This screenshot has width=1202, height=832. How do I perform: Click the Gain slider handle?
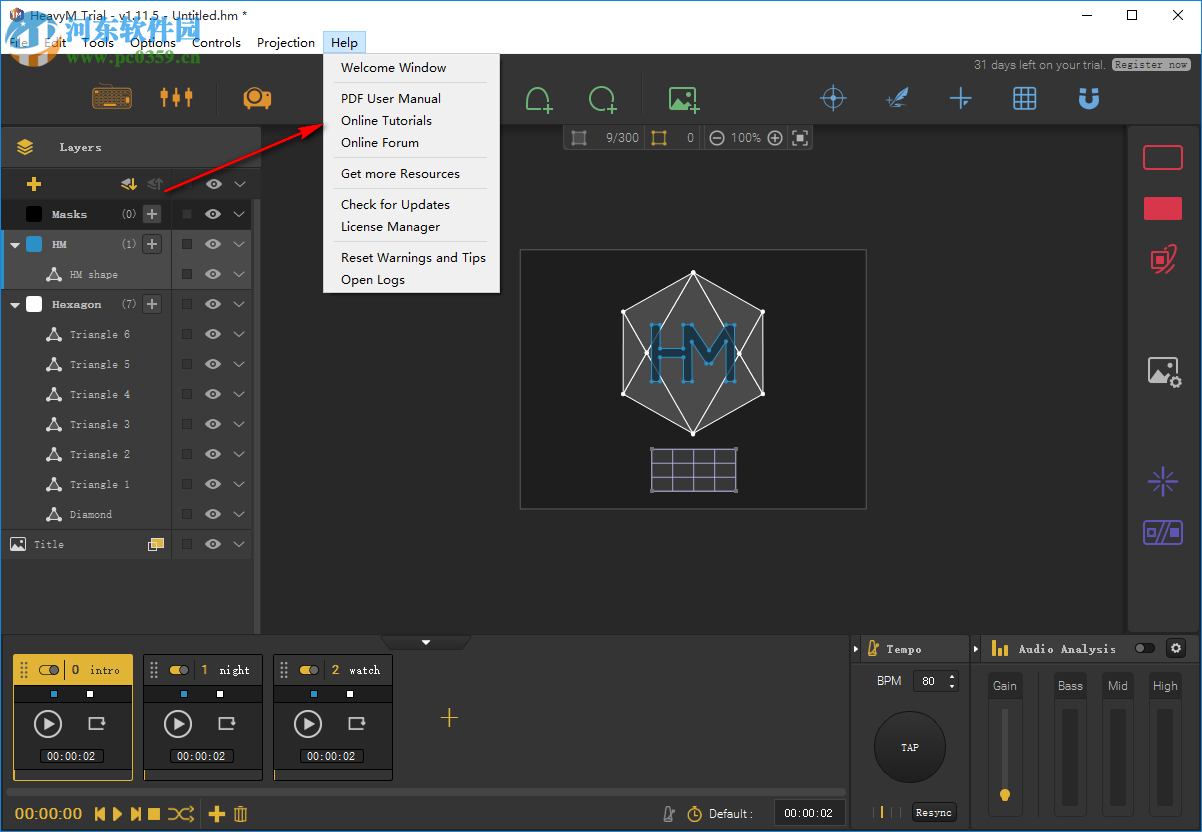pos(1005,794)
